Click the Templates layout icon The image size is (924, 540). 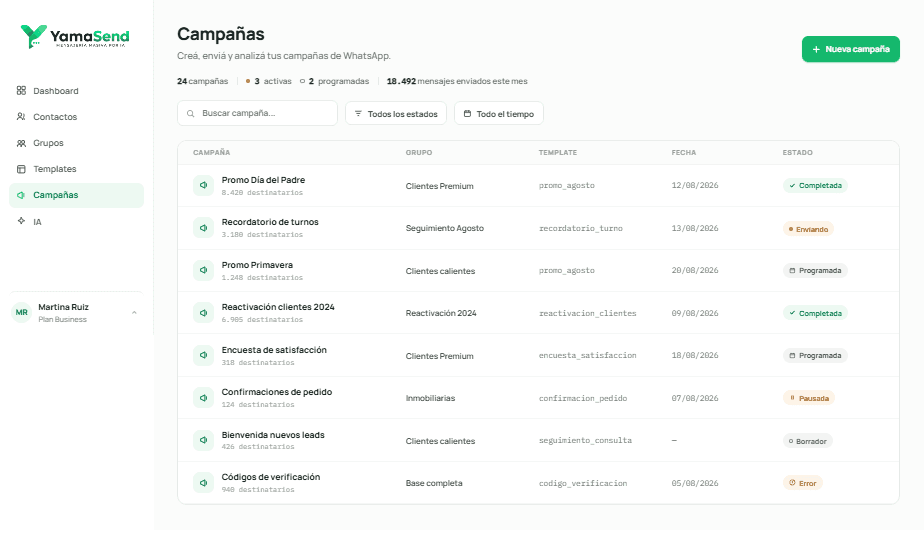[x=21, y=169]
